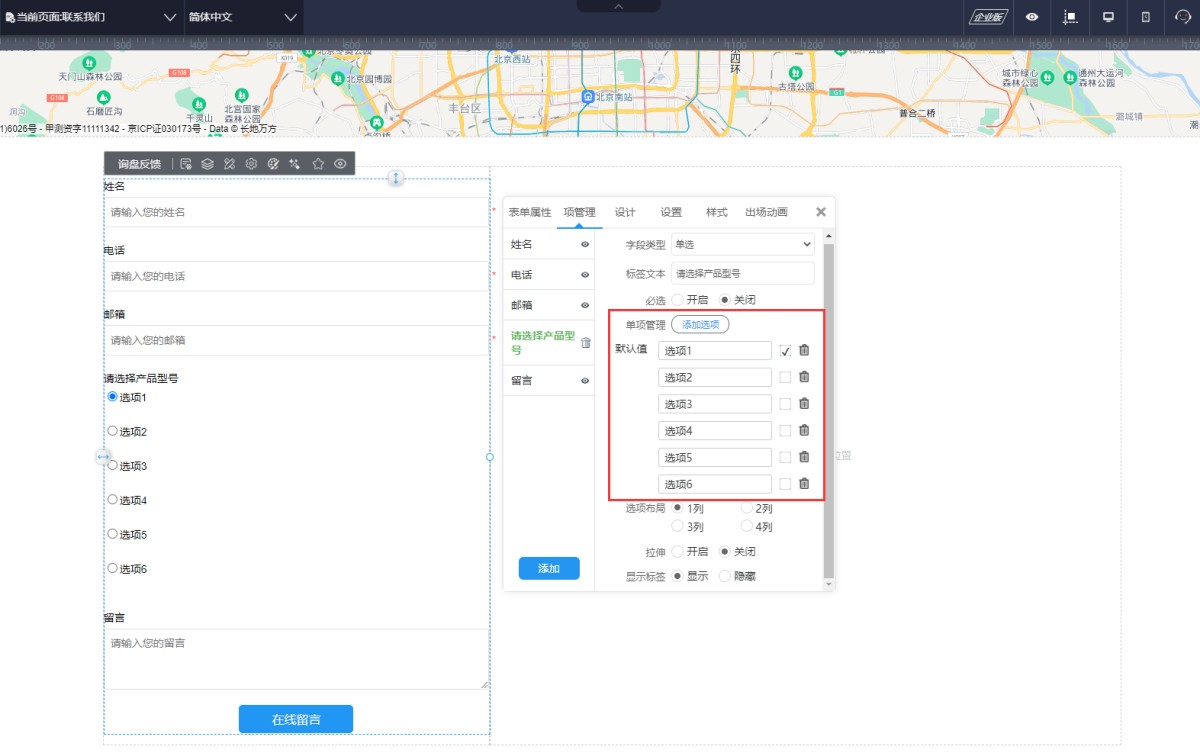Screen dimensions: 1200x756
Task: Select the 必选 开启 radio button
Action: (x=678, y=300)
